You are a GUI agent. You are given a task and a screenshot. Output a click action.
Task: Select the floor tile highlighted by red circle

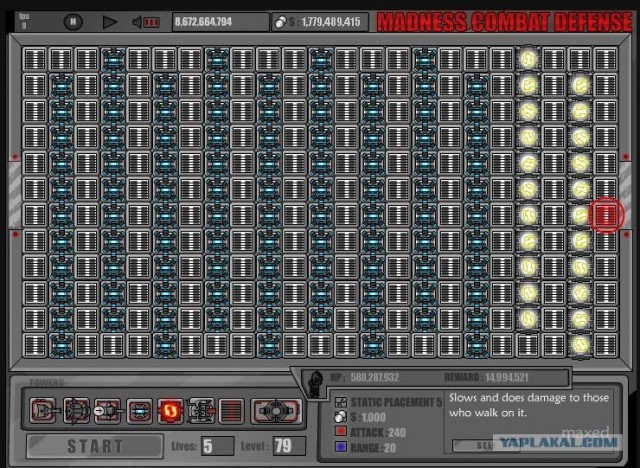(x=606, y=215)
